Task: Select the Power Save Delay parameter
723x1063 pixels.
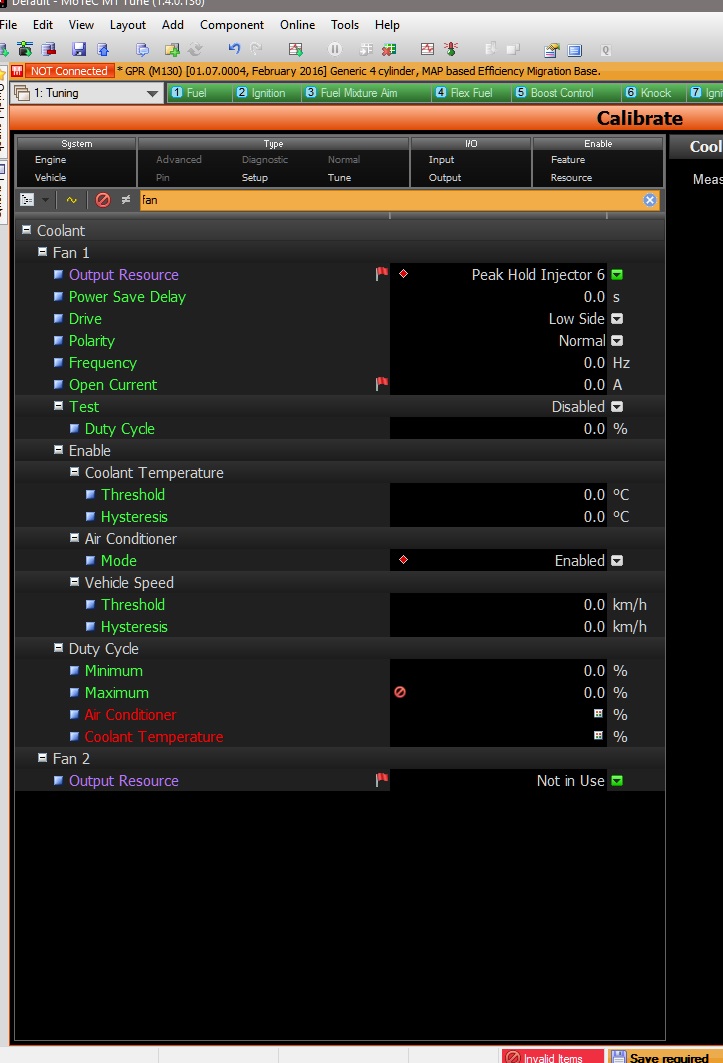Action: coord(127,296)
